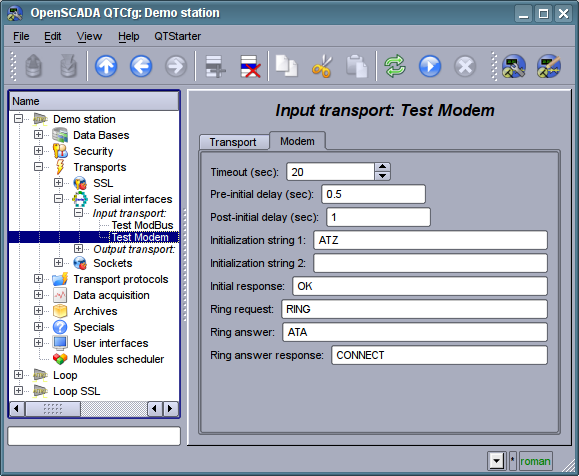Expand the Output transport tree node
Screen dimensions: 579x476
(x=78, y=248)
